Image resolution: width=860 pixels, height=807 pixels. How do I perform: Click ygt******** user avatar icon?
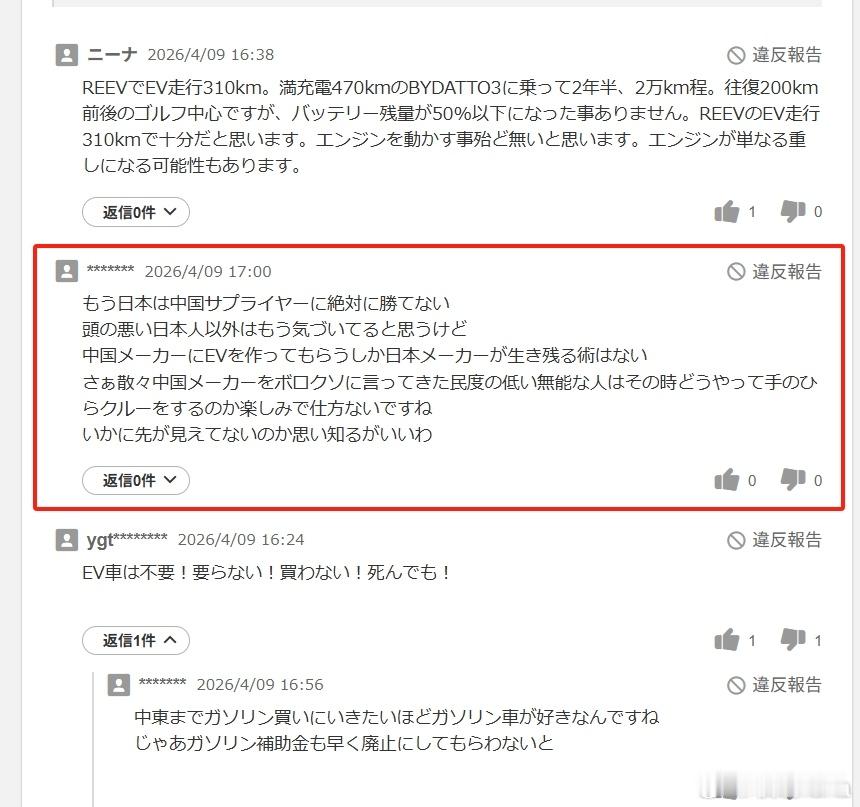tap(66, 540)
